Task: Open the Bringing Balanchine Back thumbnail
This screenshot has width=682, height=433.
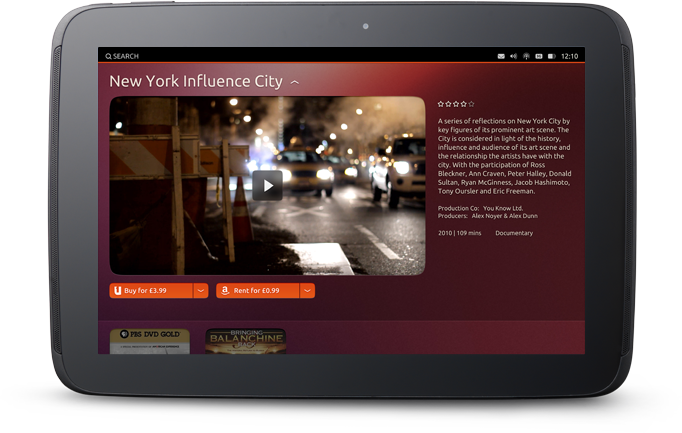Action: [x=246, y=341]
